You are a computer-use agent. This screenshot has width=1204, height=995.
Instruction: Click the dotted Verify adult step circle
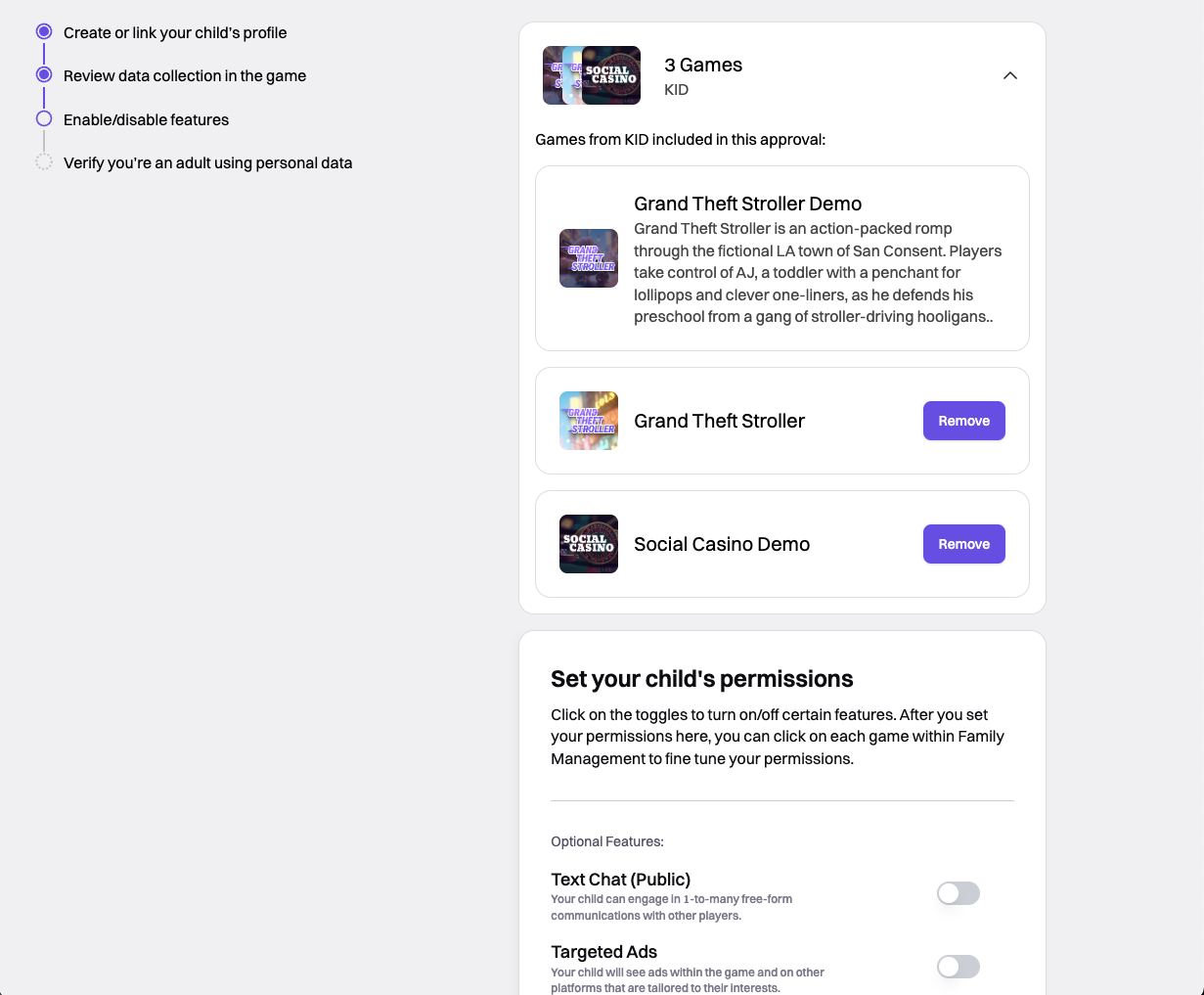pyautogui.click(x=44, y=162)
